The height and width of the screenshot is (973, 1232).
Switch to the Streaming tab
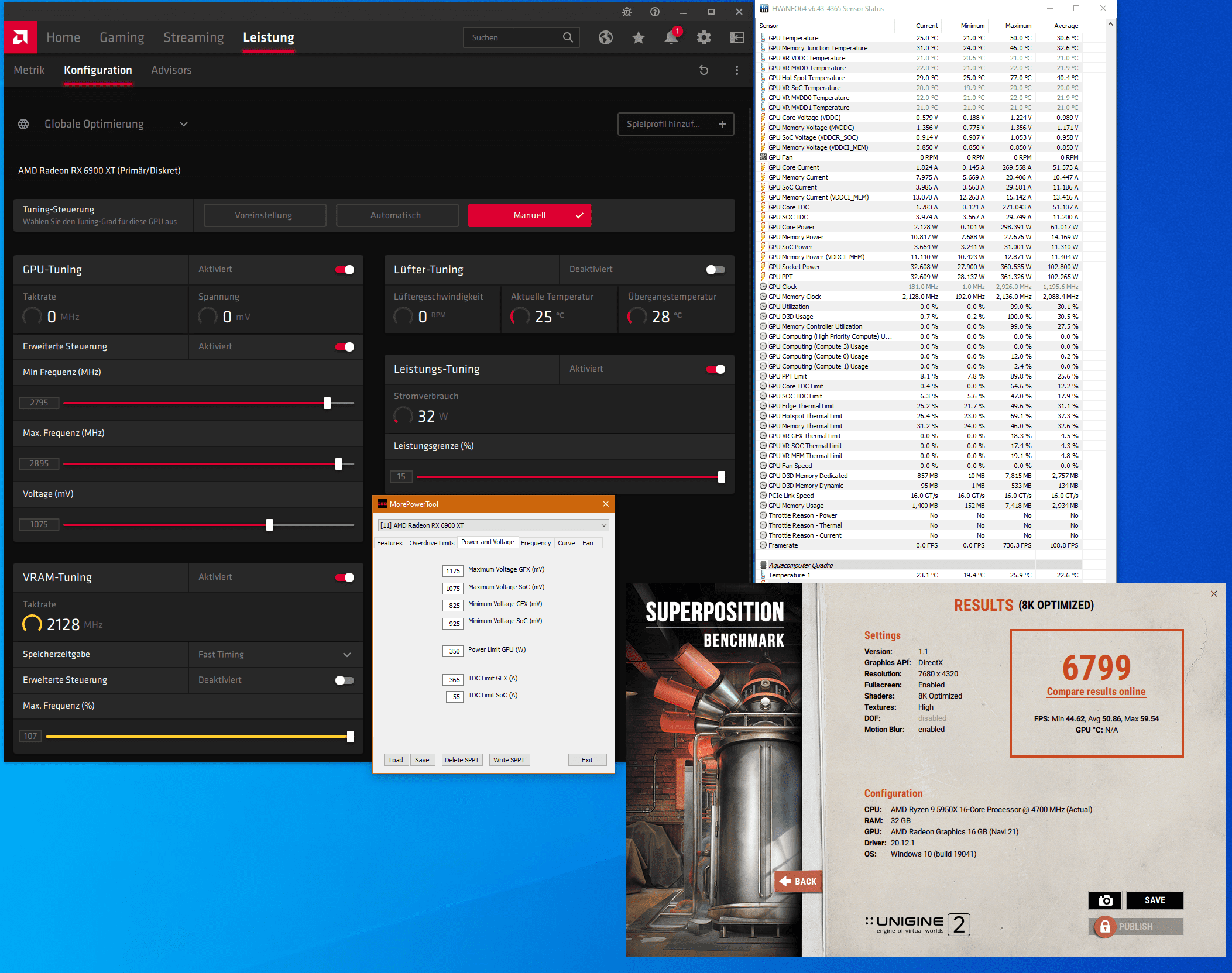point(194,37)
